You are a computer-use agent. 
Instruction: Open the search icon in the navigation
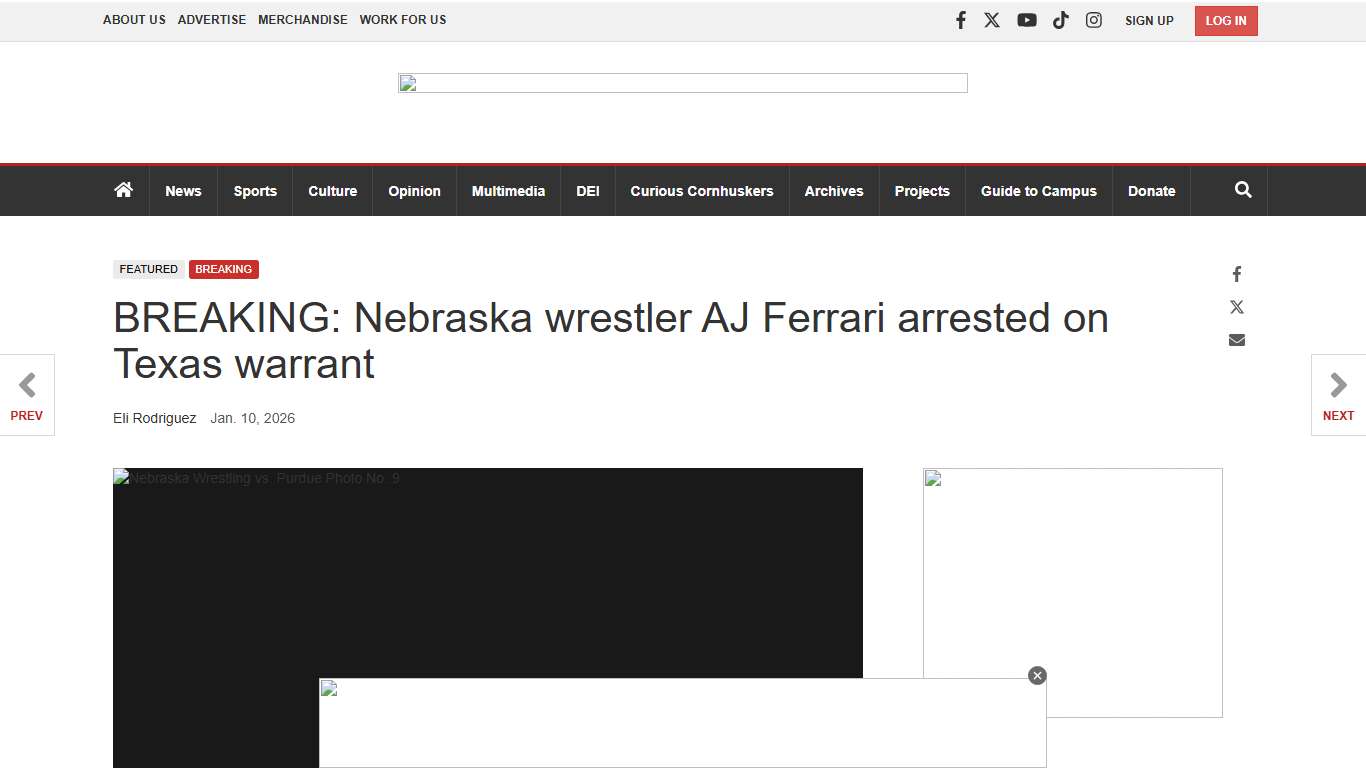tap(1243, 190)
